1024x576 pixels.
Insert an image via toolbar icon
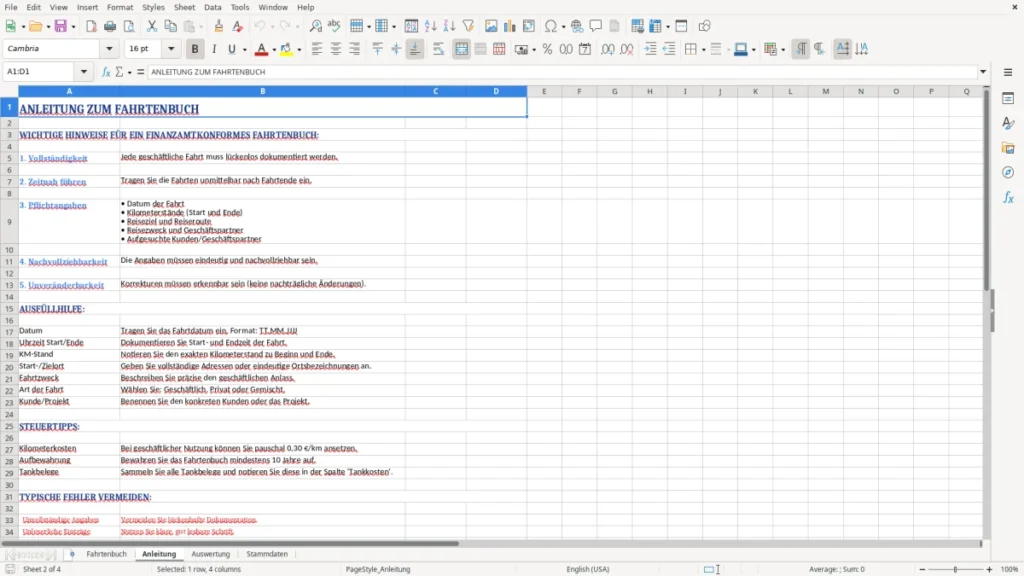(x=491, y=26)
